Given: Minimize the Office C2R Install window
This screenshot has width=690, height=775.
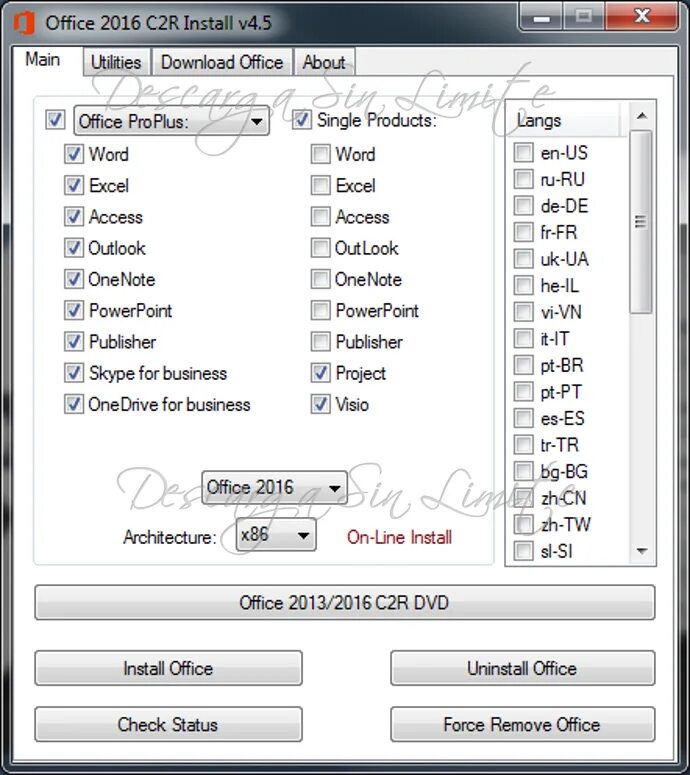Looking at the screenshot, I should click(541, 17).
